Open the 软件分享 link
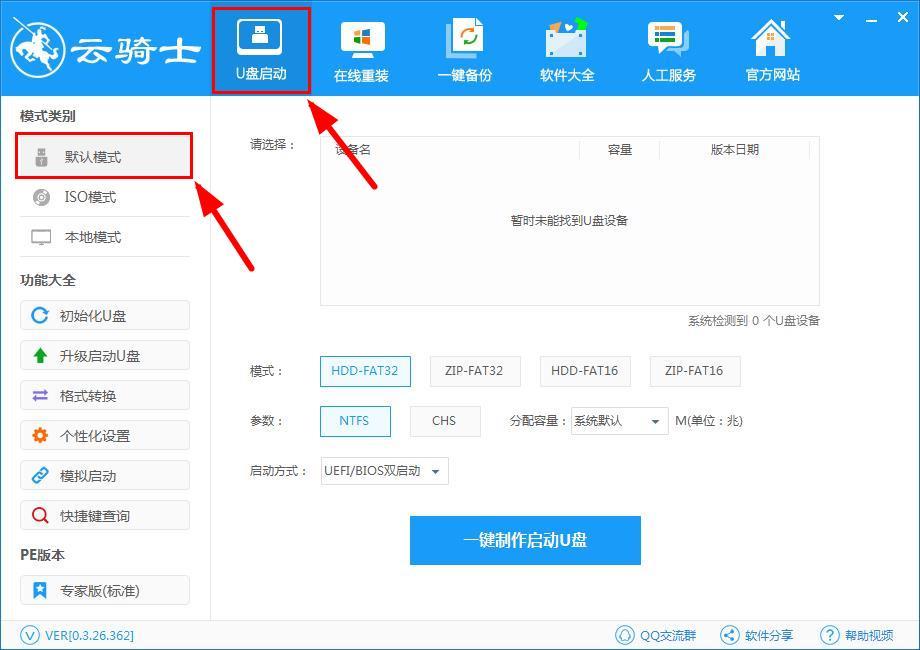The height and width of the screenshot is (650, 920). click(756, 635)
